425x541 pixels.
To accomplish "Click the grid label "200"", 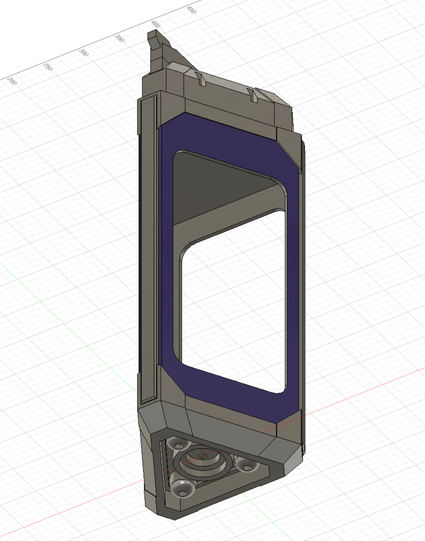I will 12,81.
